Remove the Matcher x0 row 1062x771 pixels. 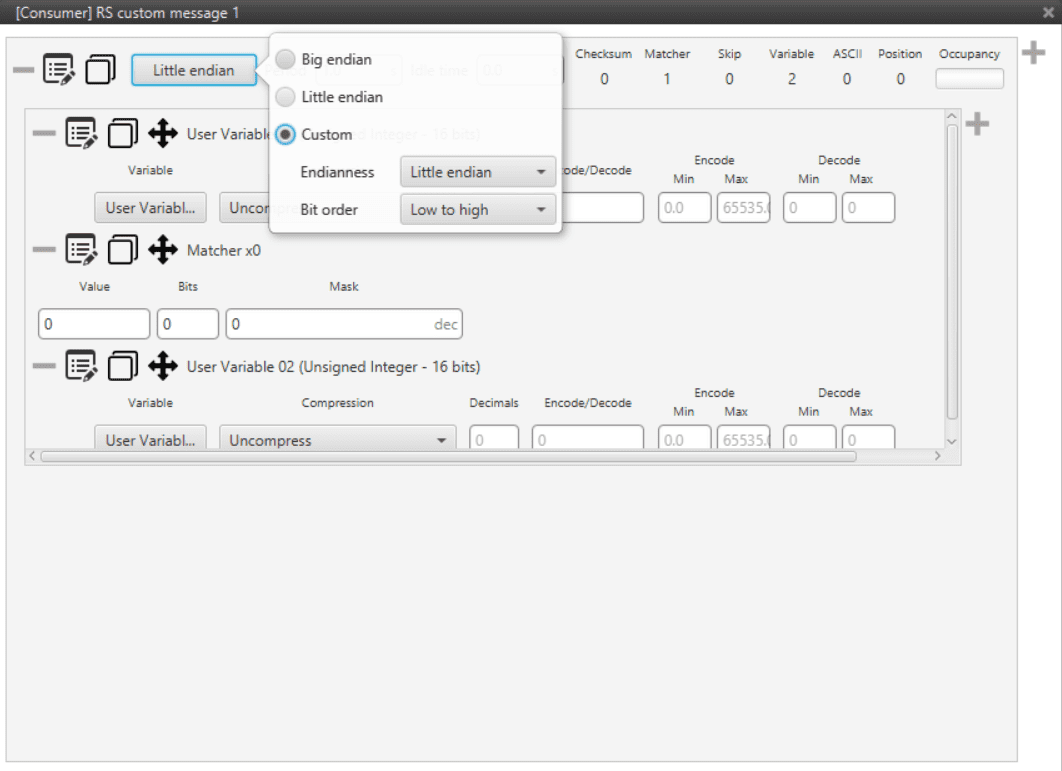tap(44, 250)
